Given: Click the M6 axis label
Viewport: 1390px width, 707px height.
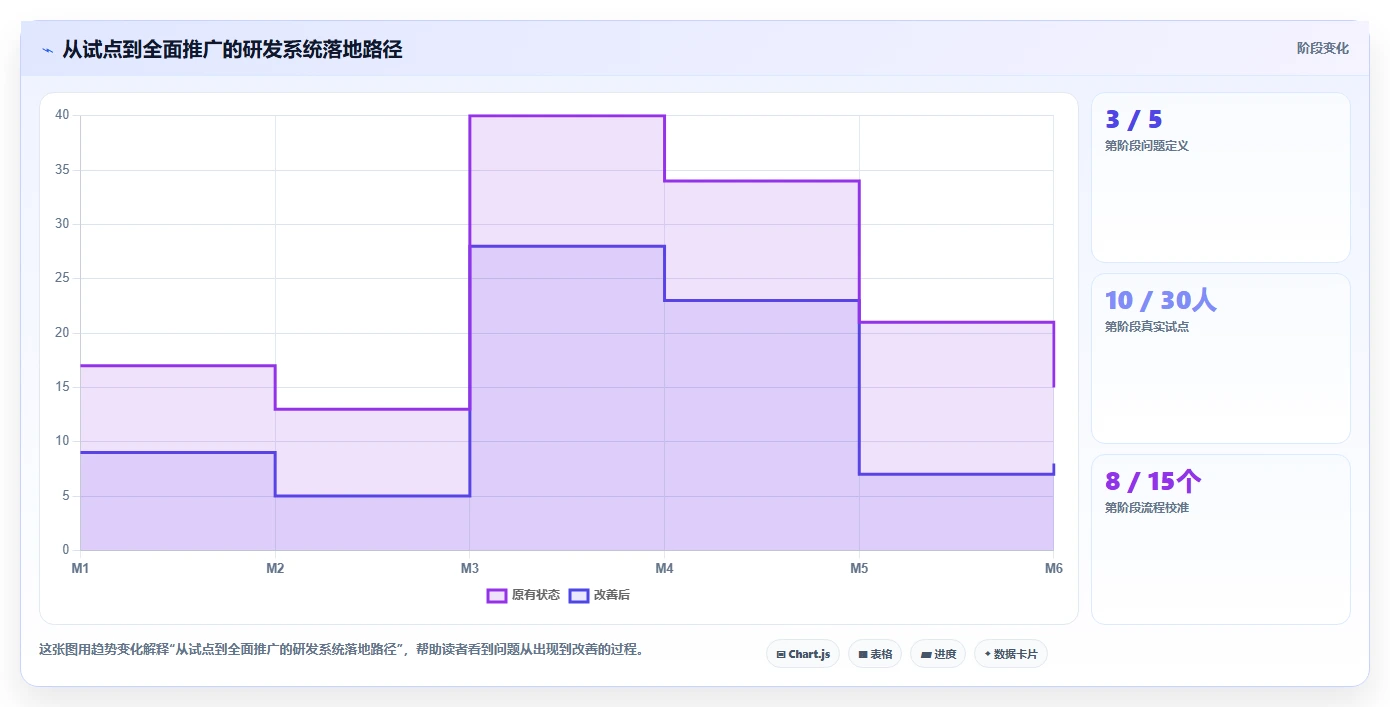Looking at the screenshot, I should [x=1054, y=569].
